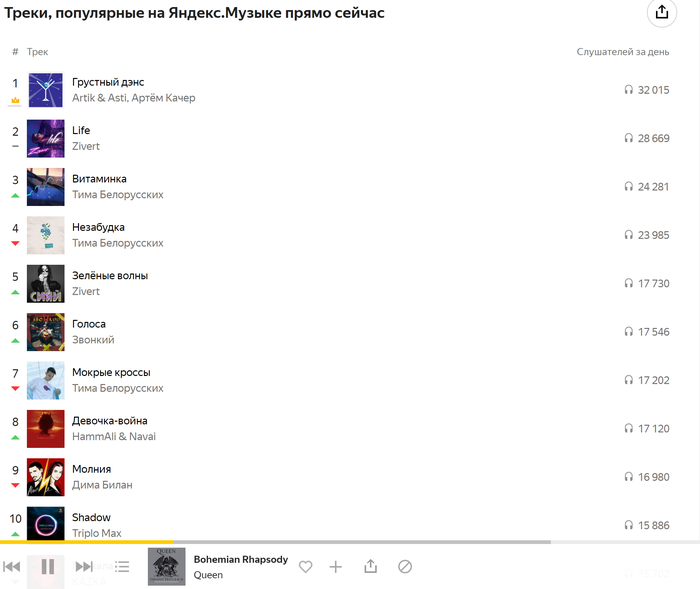The height and width of the screenshot is (589, 700).
Task: Open the track title Незабудка
Action: (x=98, y=227)
